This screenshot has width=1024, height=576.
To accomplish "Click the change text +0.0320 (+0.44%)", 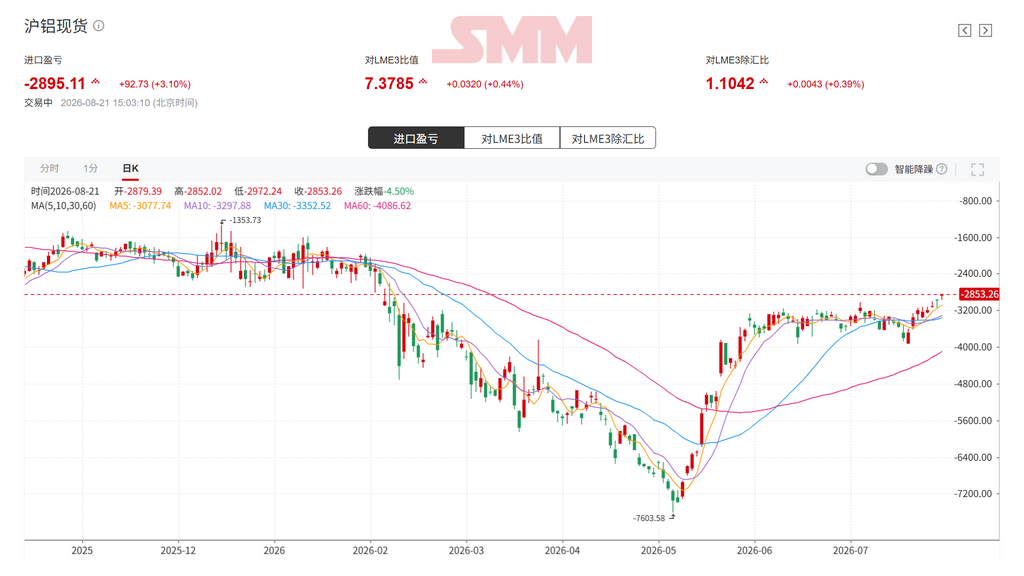I will (x=485, y=84).
